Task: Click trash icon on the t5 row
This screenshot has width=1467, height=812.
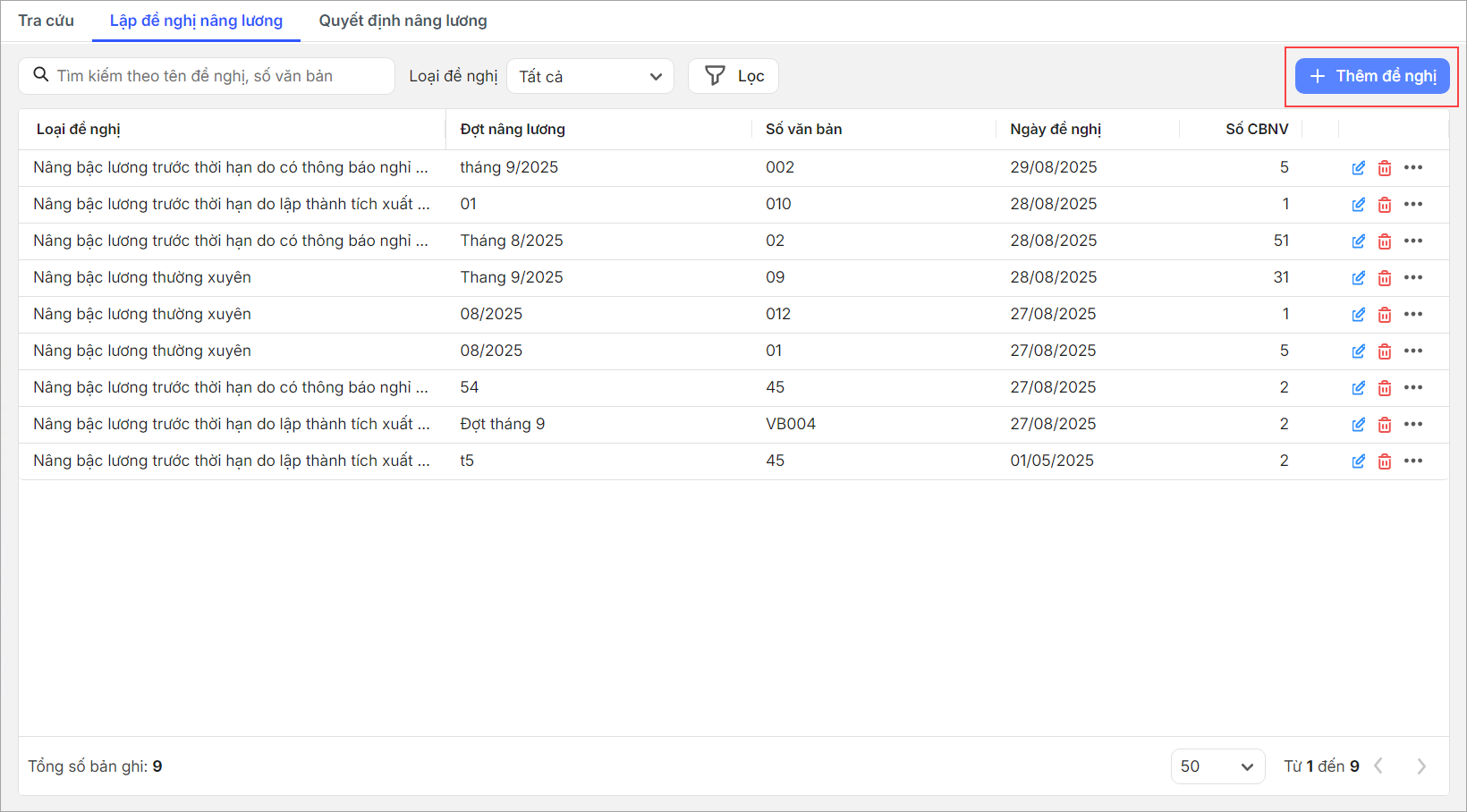Action: (x=1385, y=461)
